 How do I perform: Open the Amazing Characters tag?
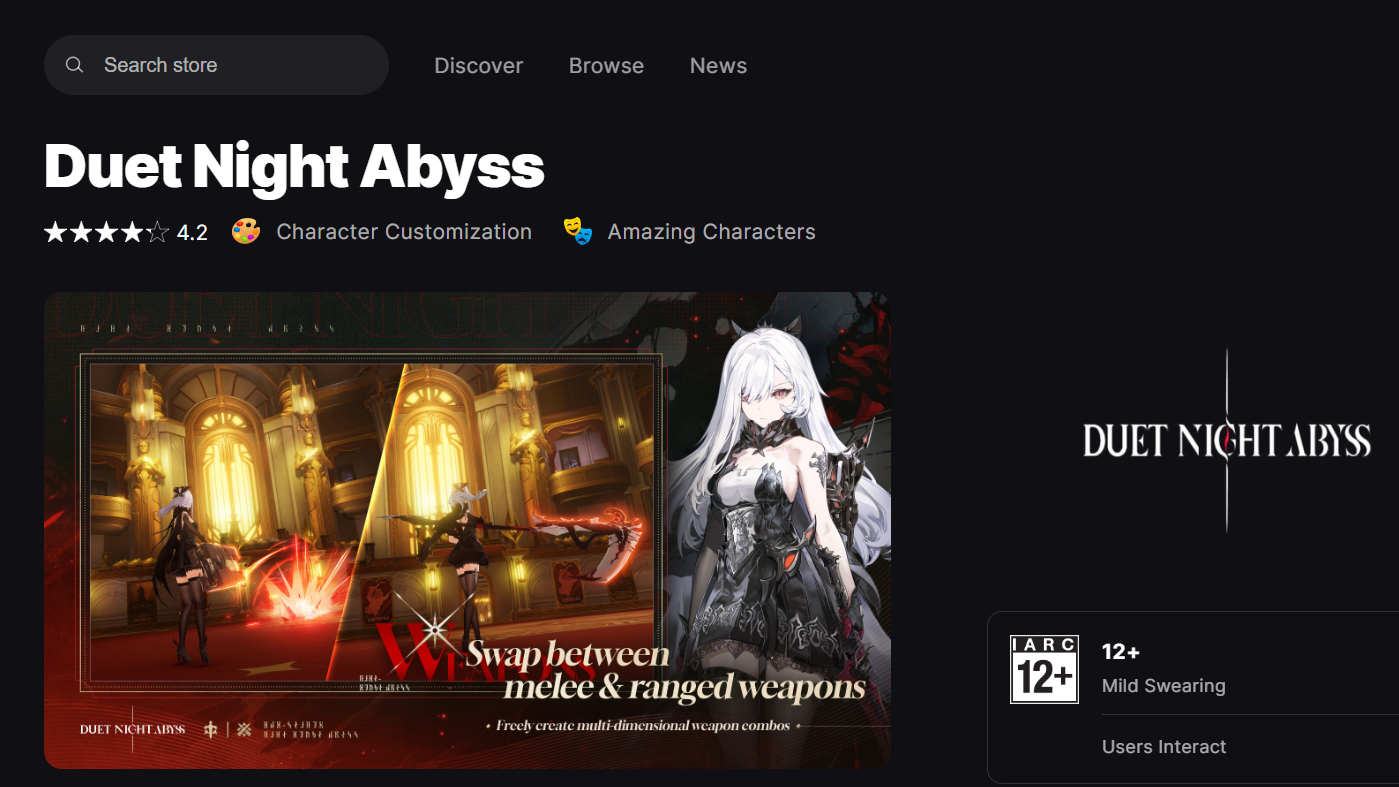point(711,232)
